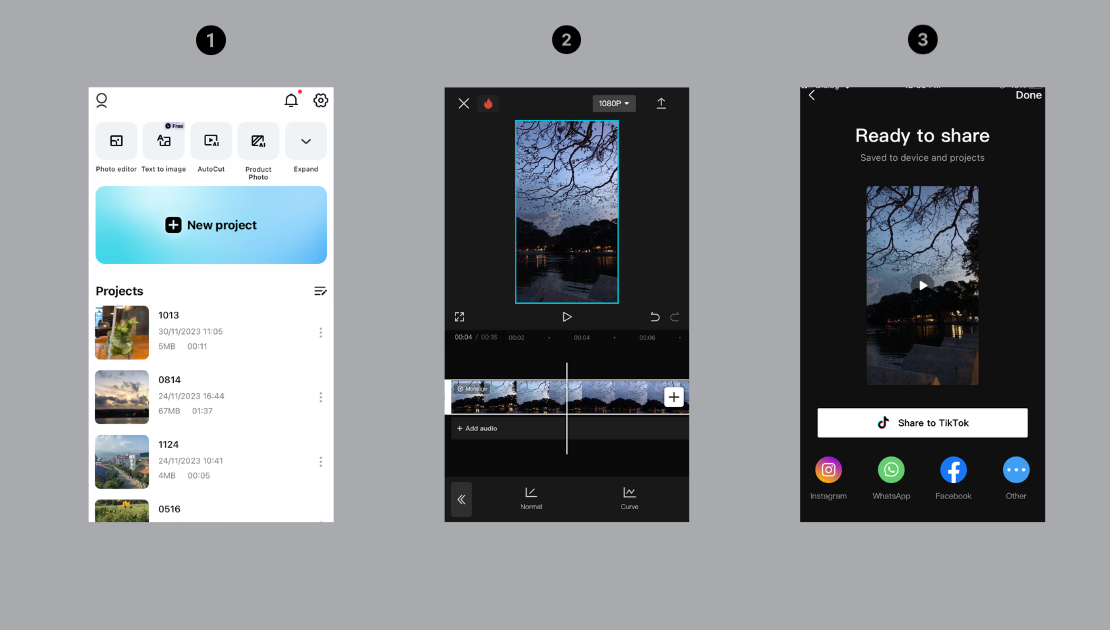Click the Projects section heading

click(119, 291)
